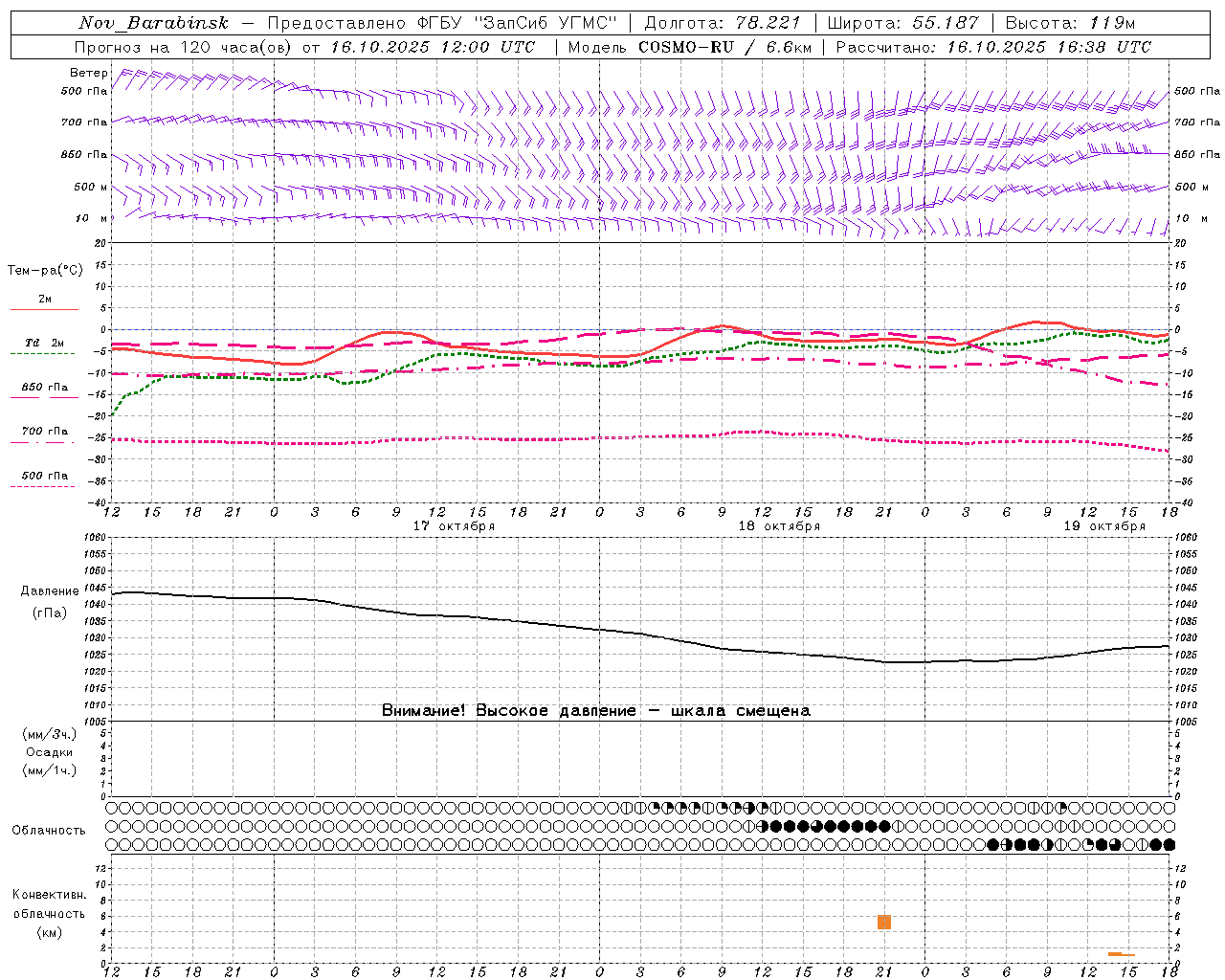Screen dimensions: 1225x980
Task: Select the provider text ФГБУ "ЗапСиб УГМС"
Action: tap(516, 23)
